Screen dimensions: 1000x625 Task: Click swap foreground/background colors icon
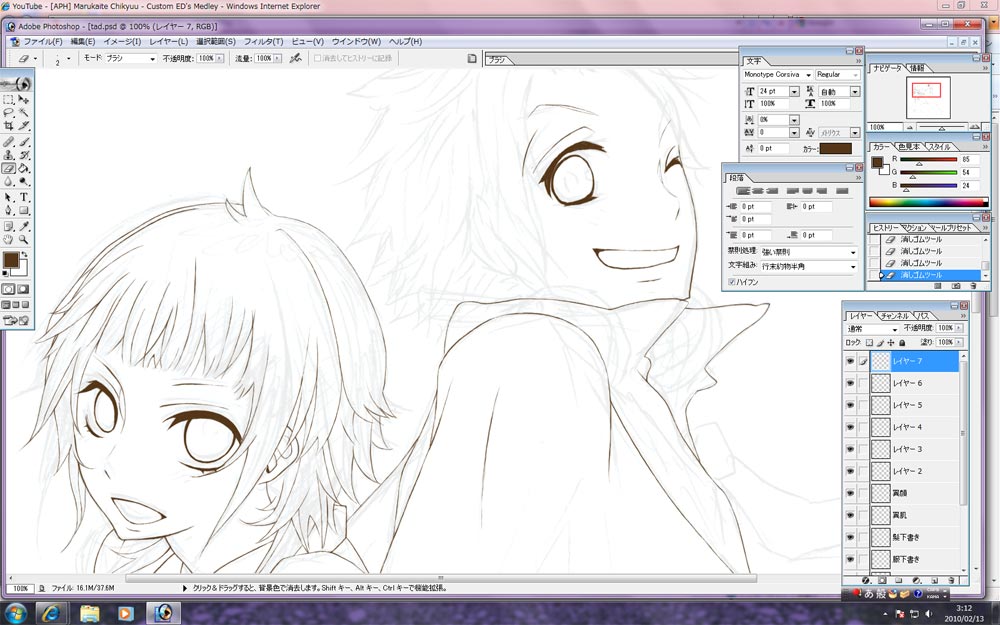26,255
